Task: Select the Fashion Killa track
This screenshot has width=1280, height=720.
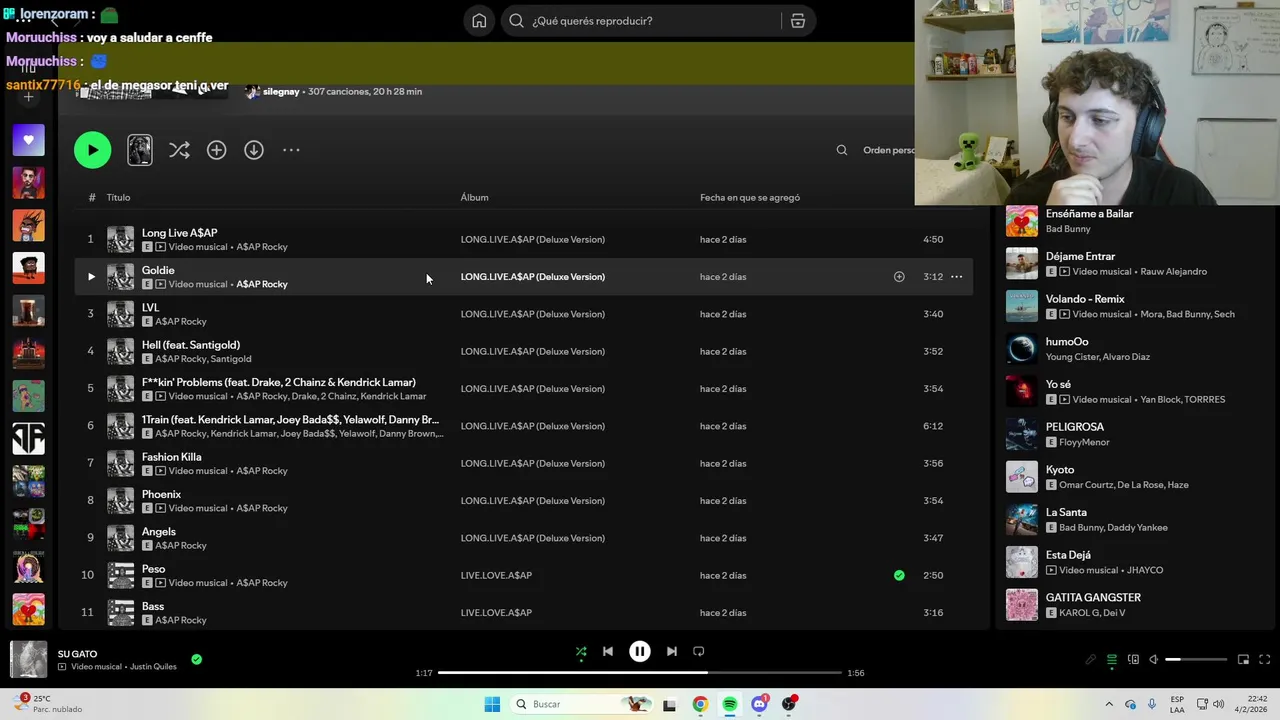Action: (171, 457)
